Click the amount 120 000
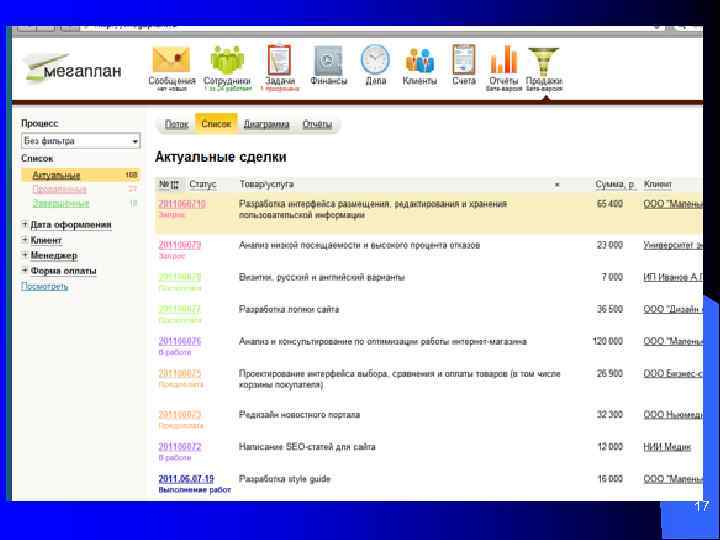This screenshot has height=540, width=720. (608, 342)
